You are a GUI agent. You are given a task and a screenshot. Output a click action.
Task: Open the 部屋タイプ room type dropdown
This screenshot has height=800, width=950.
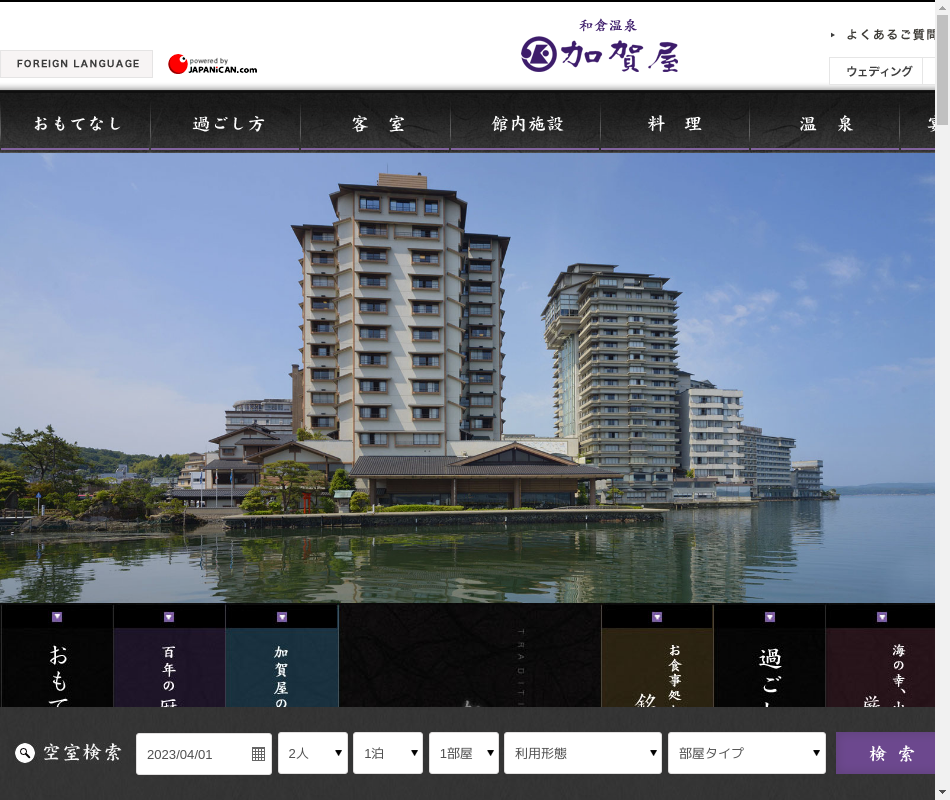pyautogui.click(x=747, y=753)
